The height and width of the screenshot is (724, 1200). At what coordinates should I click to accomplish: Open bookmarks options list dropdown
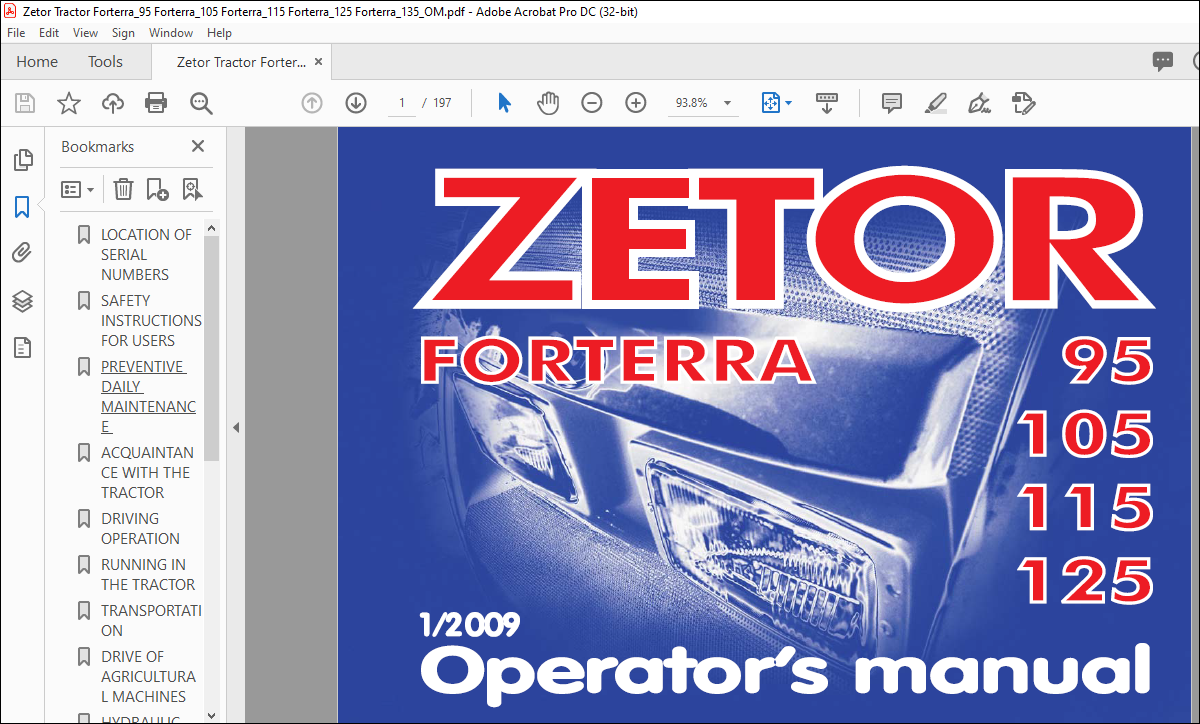point(78,189)
